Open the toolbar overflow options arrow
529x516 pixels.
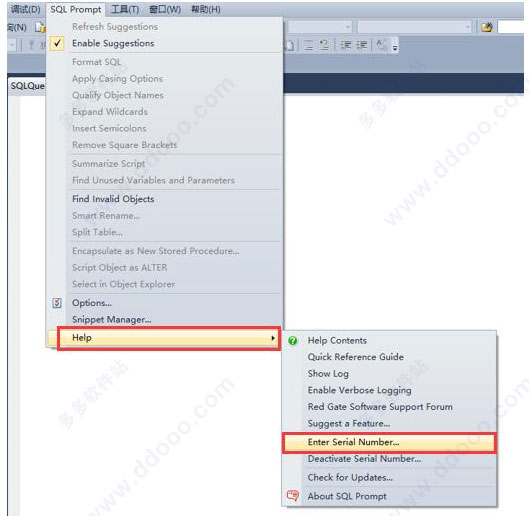[394, 48]
